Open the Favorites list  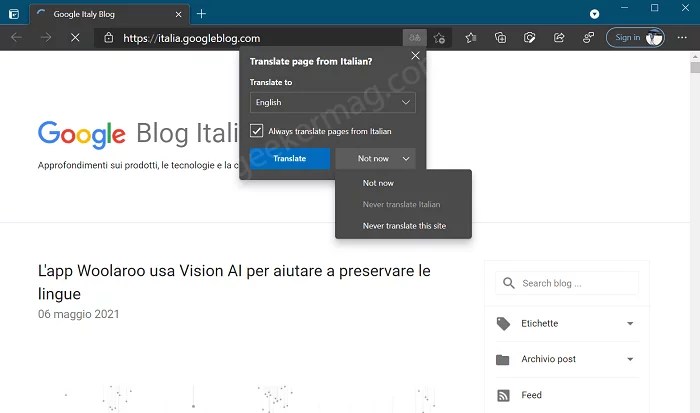471,38
